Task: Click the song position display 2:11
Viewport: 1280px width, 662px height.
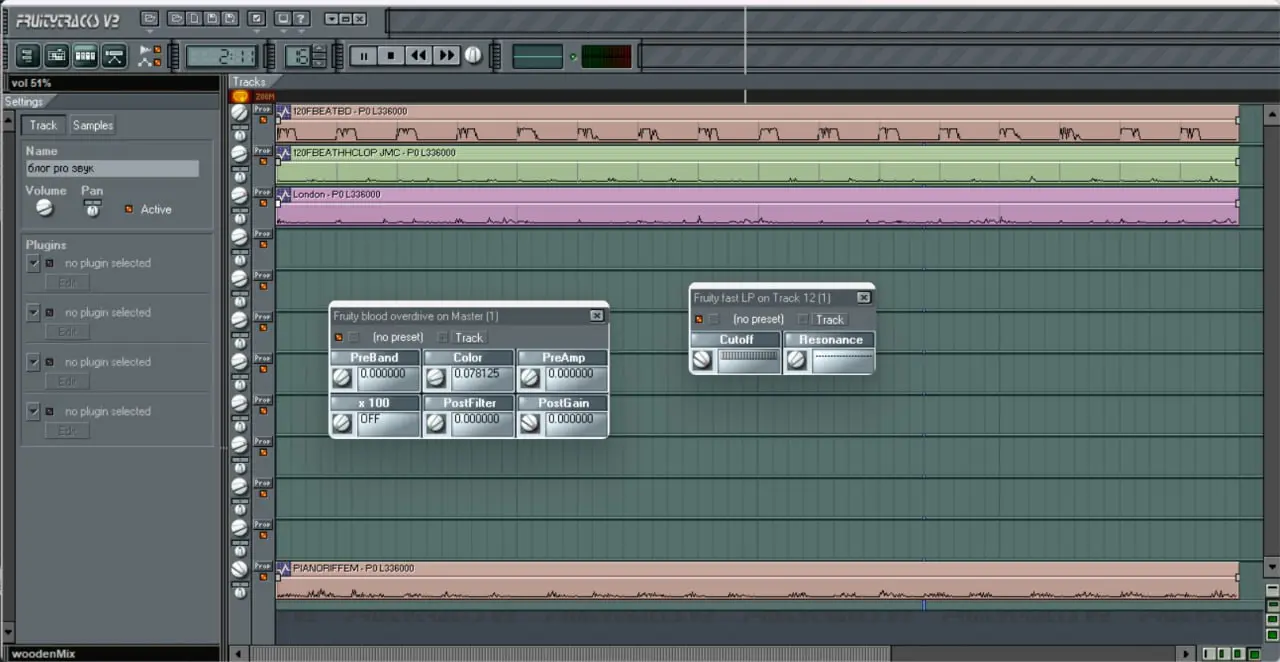Action: pos(221,56)
